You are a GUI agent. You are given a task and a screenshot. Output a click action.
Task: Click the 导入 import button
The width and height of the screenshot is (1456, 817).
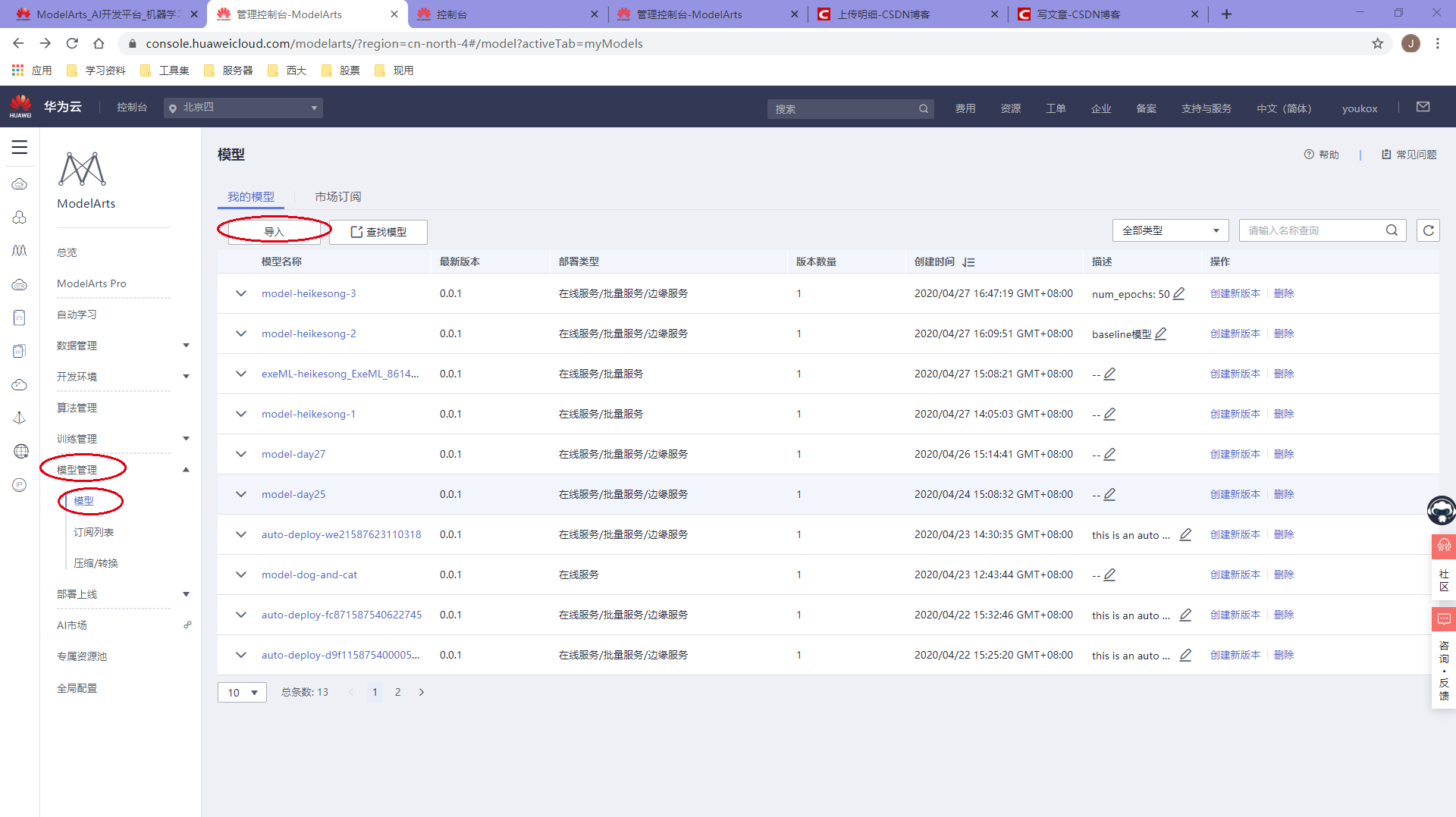pos(274,232)
